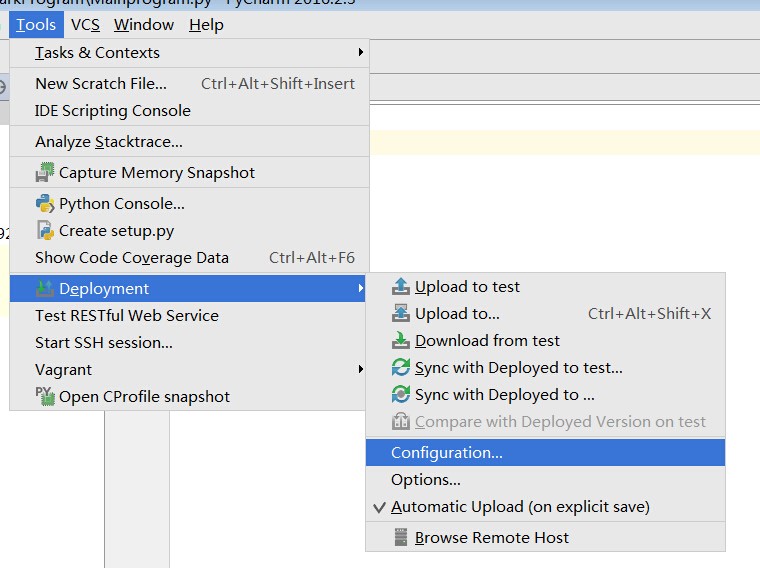
Task: Expand the Tasks & Contexts submenu arrow
Action: (361, 52)
